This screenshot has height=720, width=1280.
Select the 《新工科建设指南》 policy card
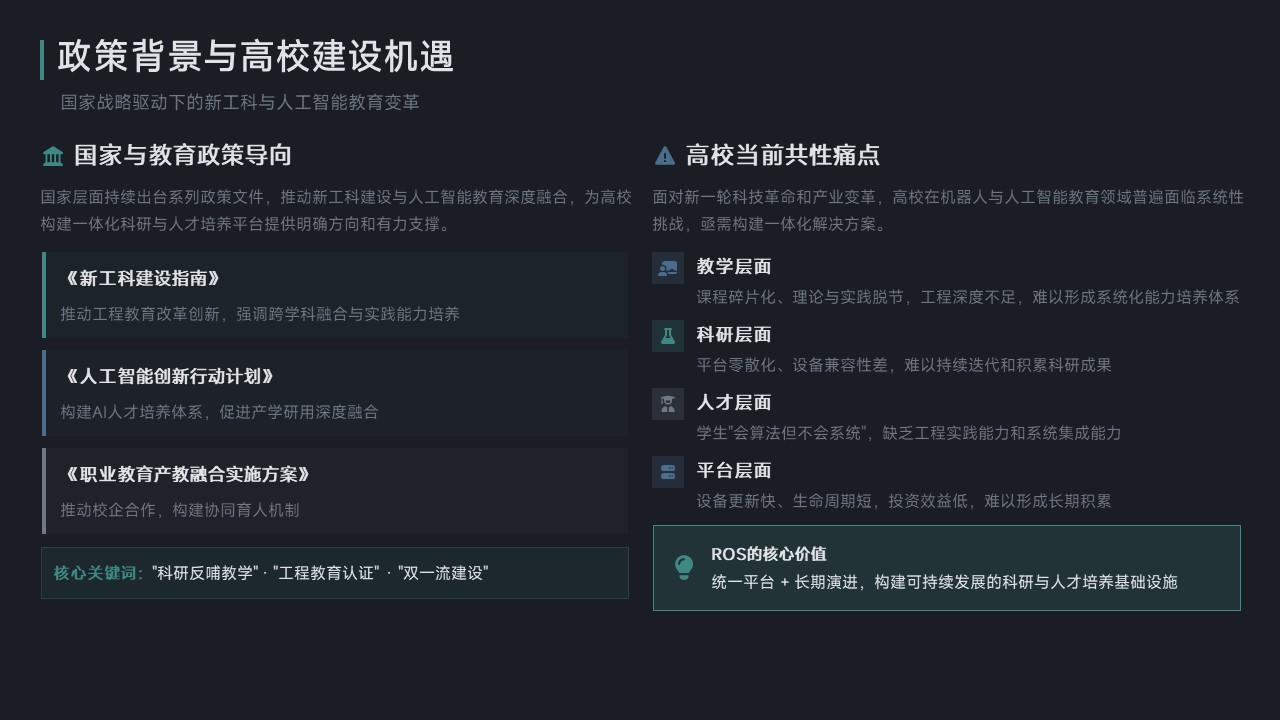click(335, 295)
